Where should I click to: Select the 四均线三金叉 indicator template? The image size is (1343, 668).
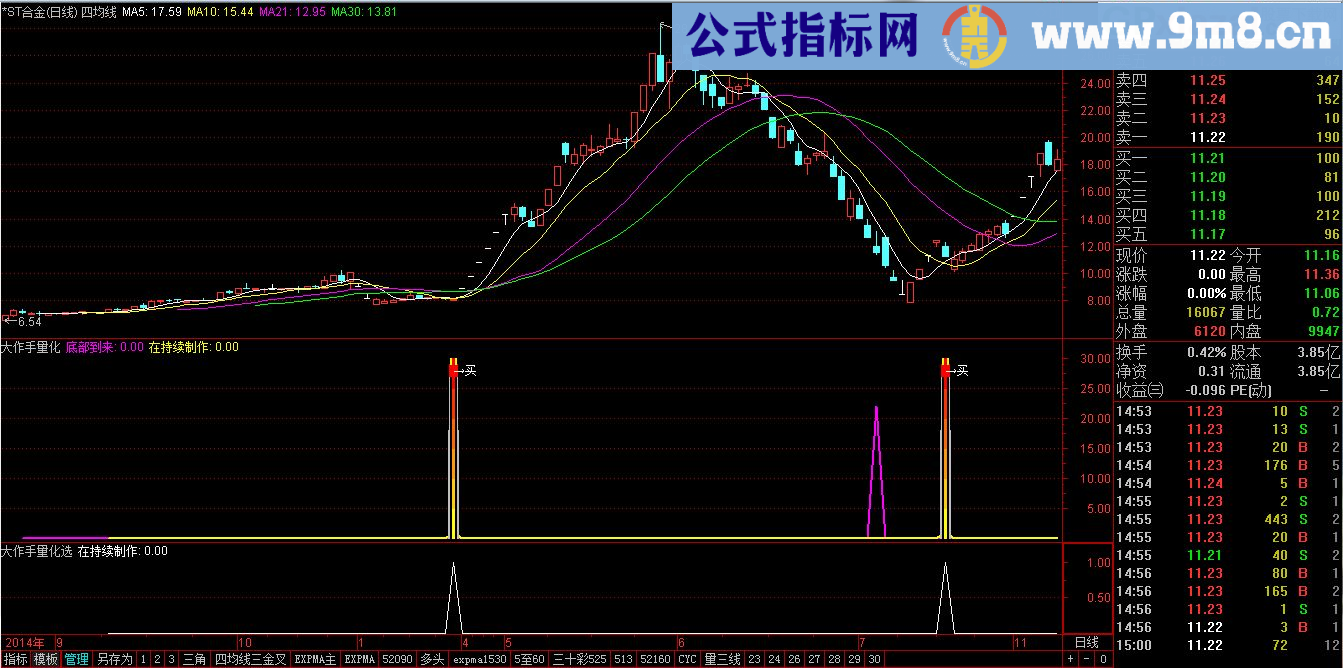click(251, 660)
